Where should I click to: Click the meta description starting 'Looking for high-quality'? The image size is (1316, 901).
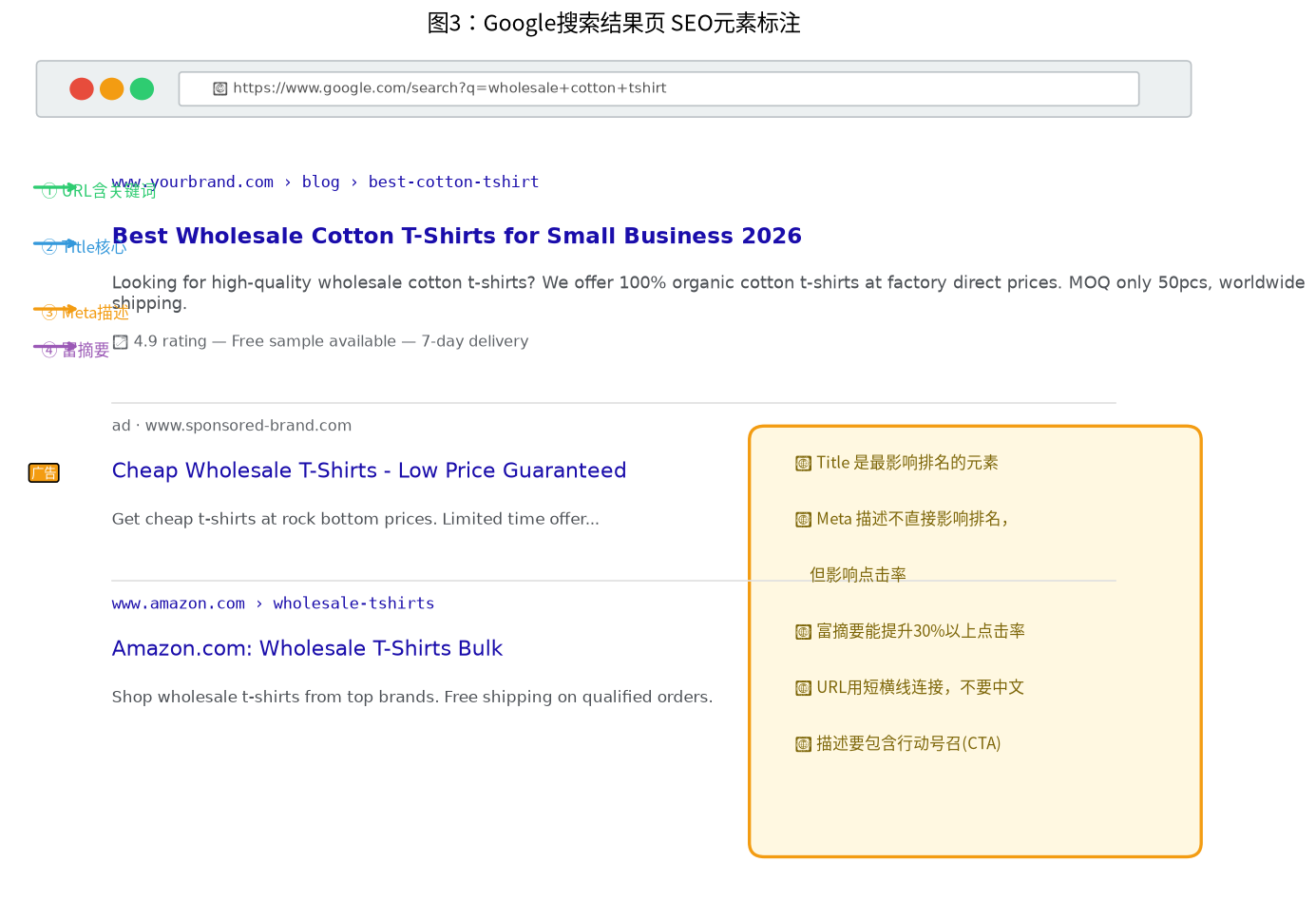708,293
